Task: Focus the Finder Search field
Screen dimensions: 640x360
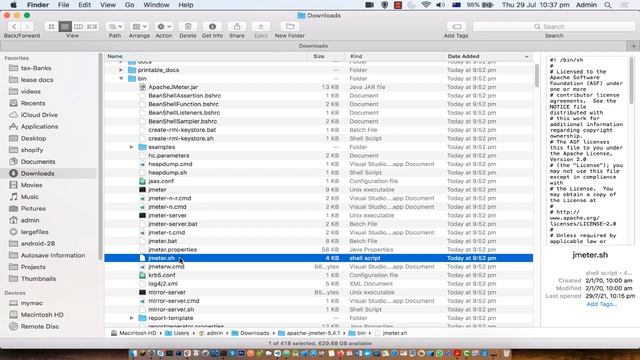Action: (554, 27)
